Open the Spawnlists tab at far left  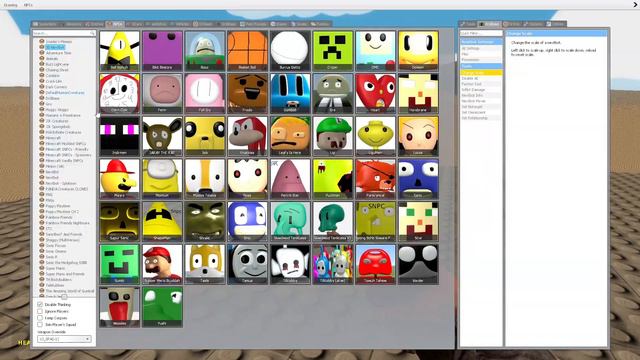[45, 24]
